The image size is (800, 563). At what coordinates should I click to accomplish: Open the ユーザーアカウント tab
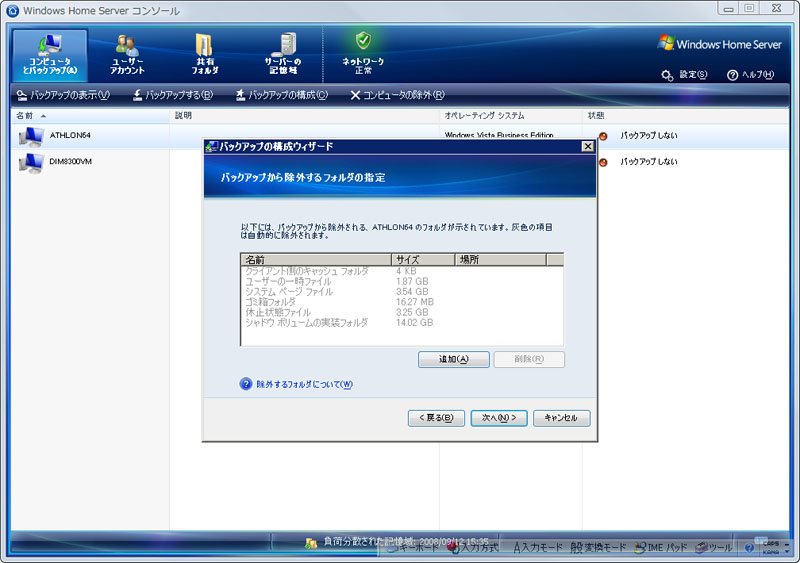127,55
